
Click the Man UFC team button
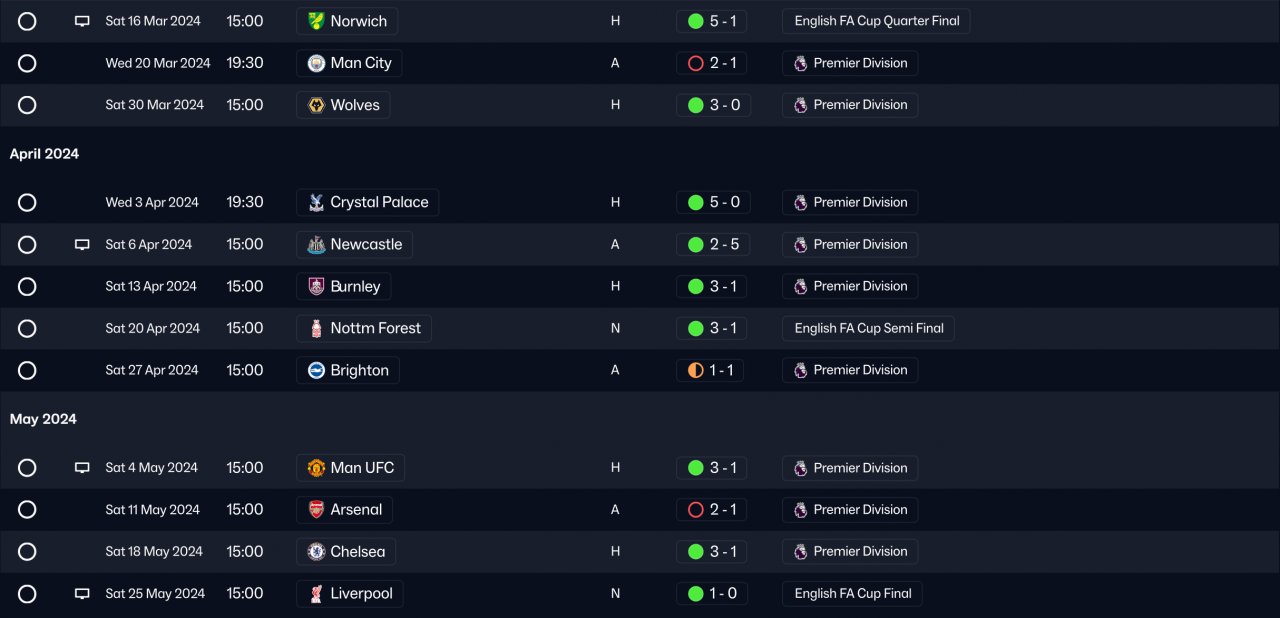tap(362, 468)
